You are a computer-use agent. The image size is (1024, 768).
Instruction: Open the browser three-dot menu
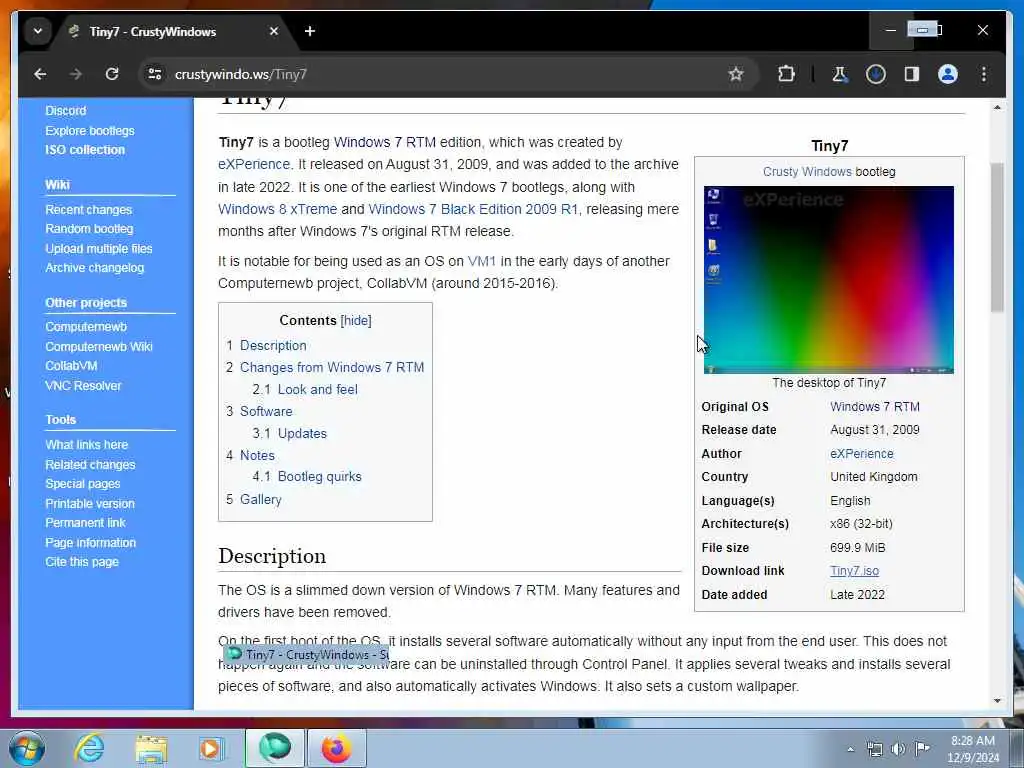[984, 74]
